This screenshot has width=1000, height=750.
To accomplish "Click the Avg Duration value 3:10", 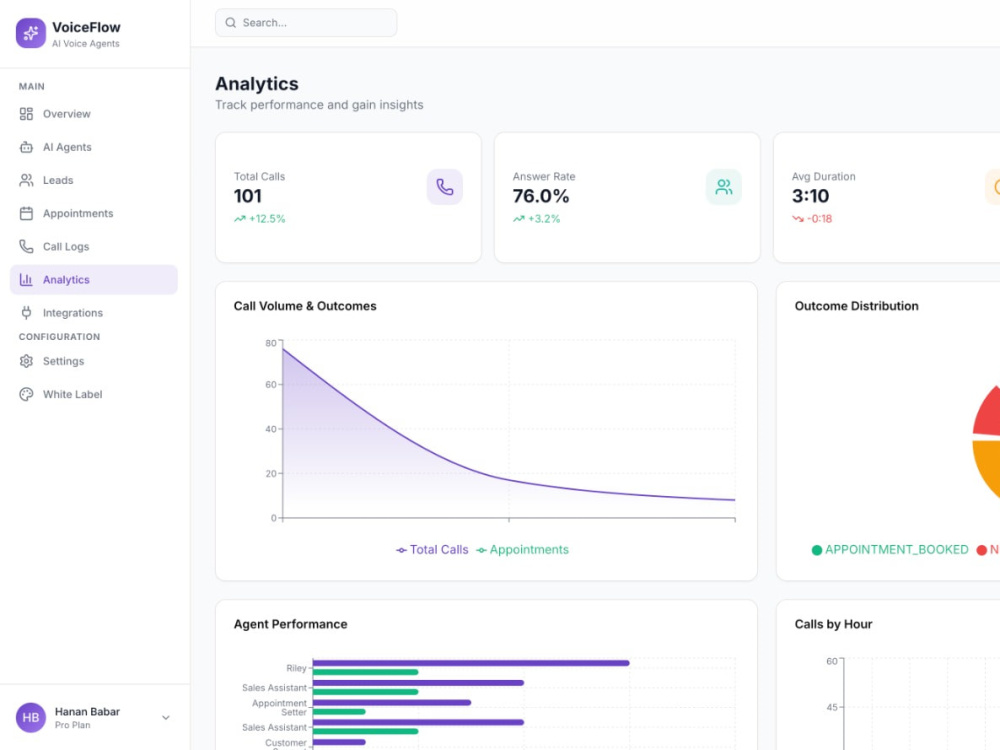I will click(x=811, y=196).
